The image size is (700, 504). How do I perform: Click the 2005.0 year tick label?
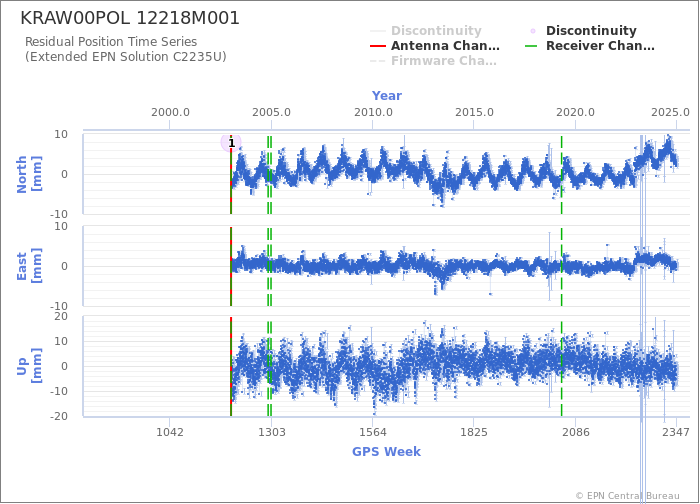tap(271, 112)
